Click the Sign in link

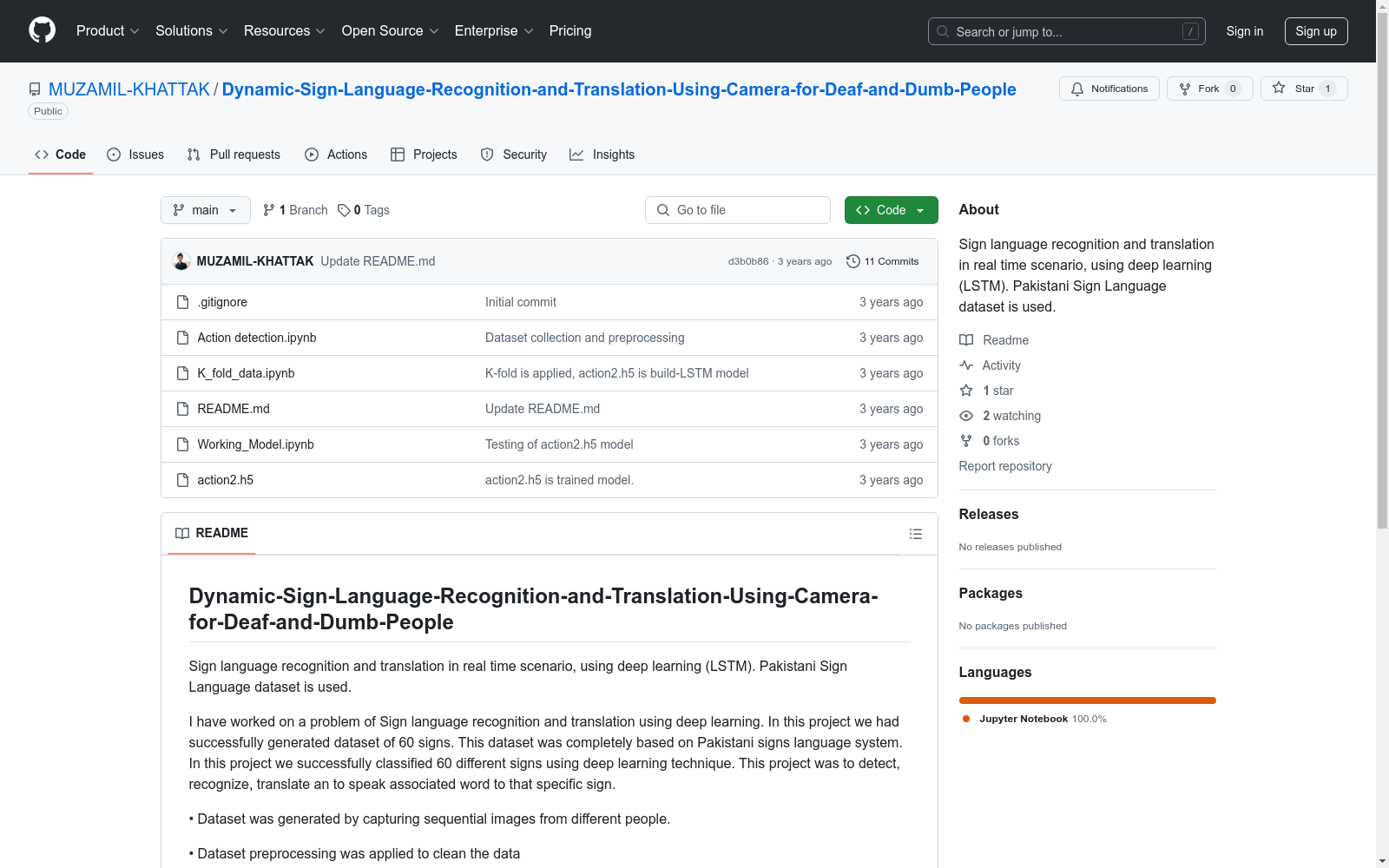point(1245,31)
